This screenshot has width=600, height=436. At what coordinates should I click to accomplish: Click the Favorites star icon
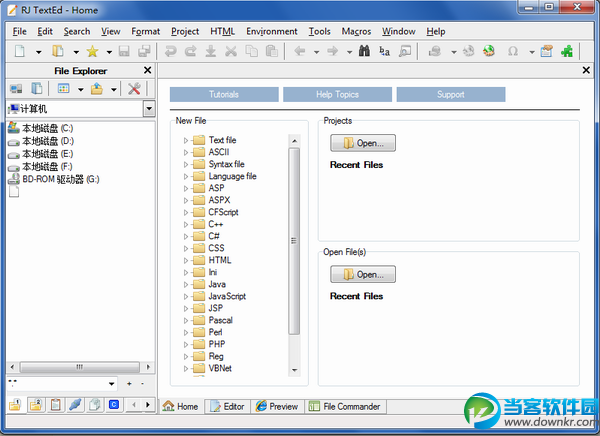pyautogui.click(x=92, y=51)
